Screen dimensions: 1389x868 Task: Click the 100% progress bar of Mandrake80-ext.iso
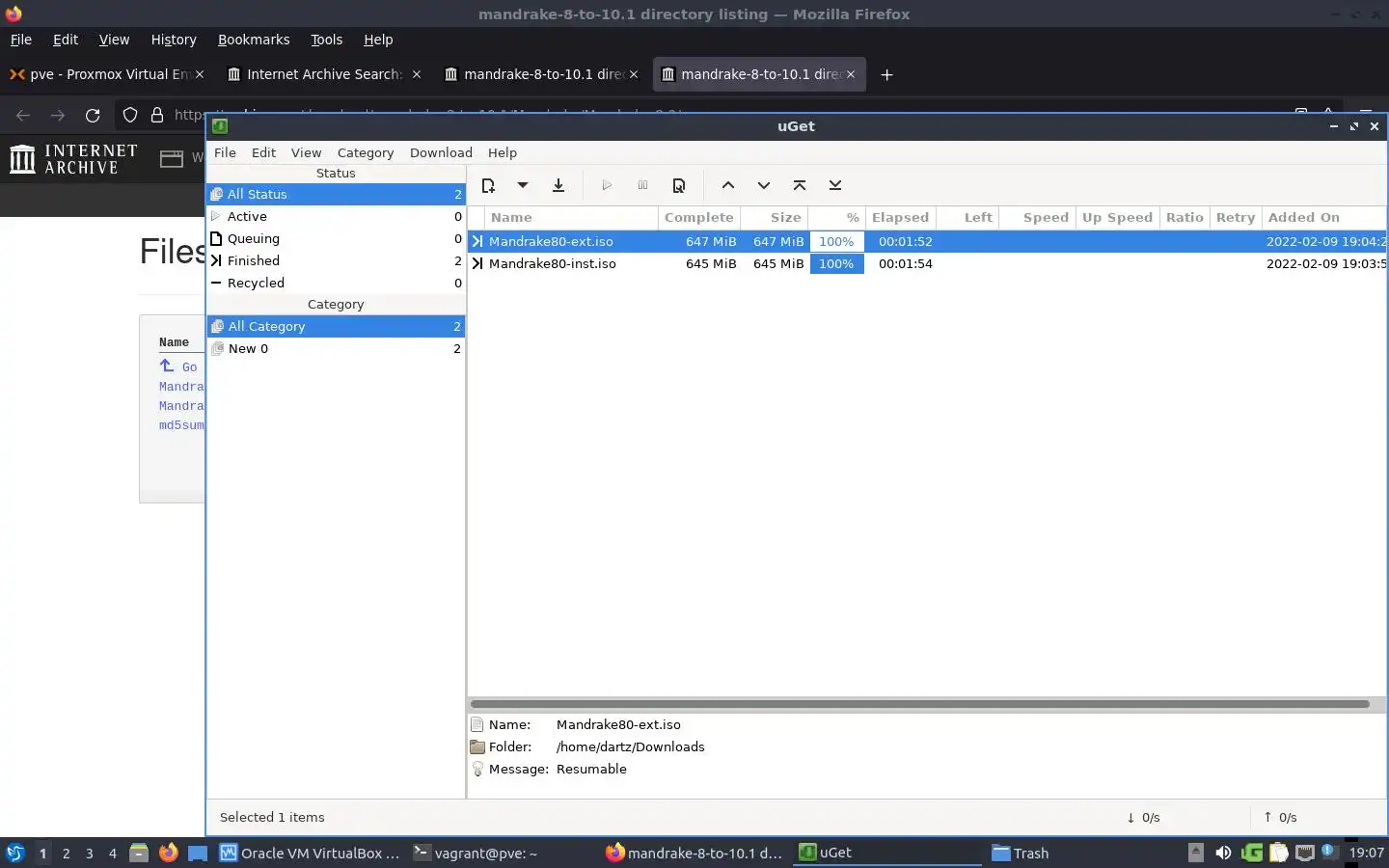[x=836, y=241]
